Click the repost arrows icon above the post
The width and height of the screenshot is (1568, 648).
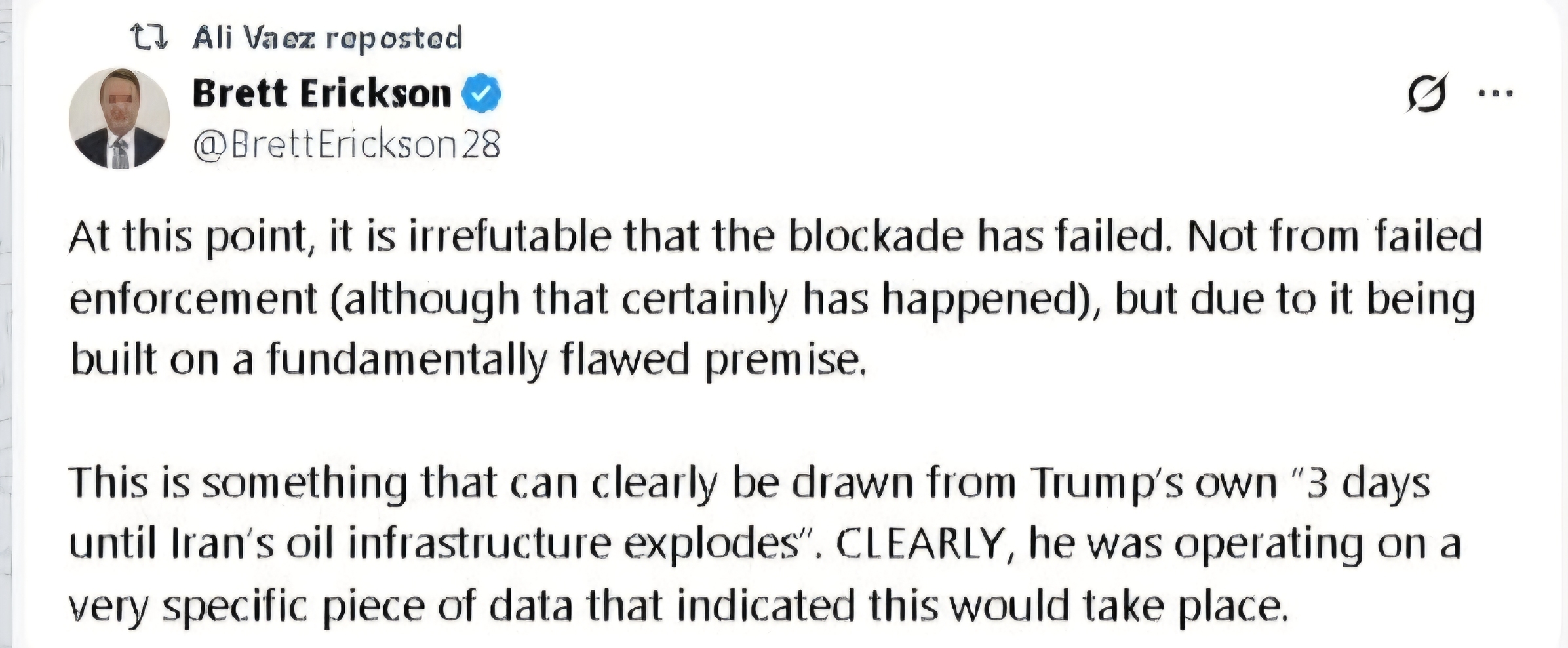[149, 37]
